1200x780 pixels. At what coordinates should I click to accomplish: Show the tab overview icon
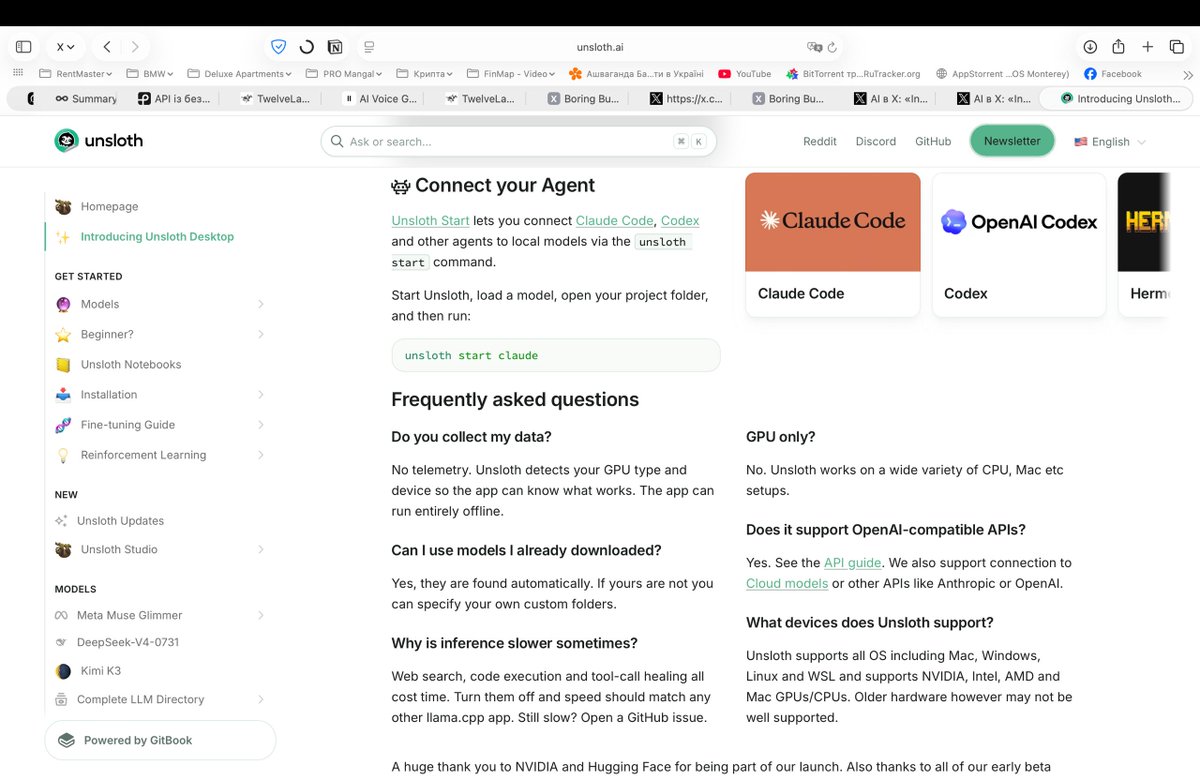tap(1176, 47)
